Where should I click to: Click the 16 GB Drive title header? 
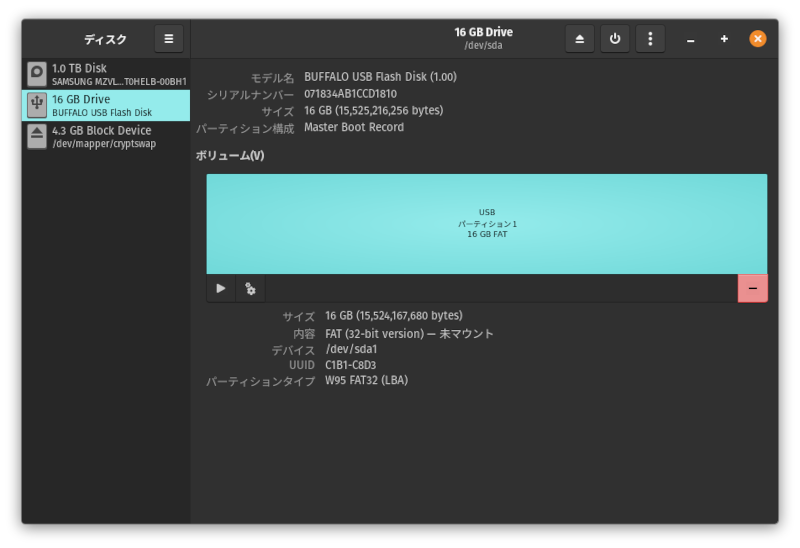coord(484,32)
